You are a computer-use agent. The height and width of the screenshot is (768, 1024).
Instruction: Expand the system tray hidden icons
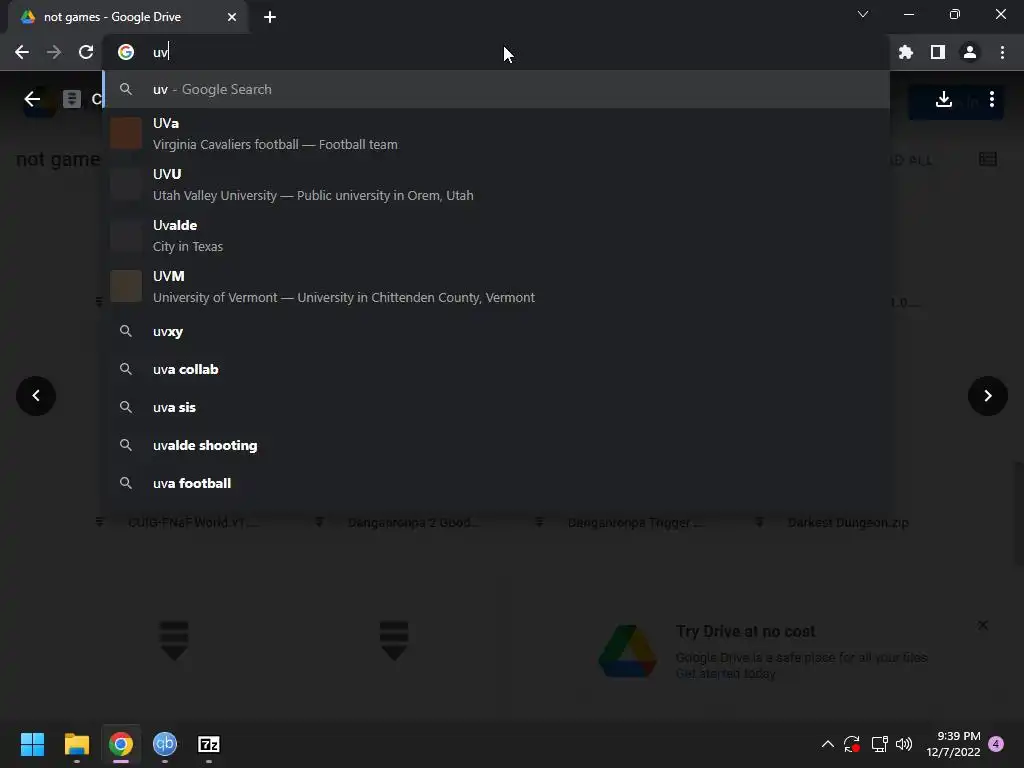tap(827, 744)
